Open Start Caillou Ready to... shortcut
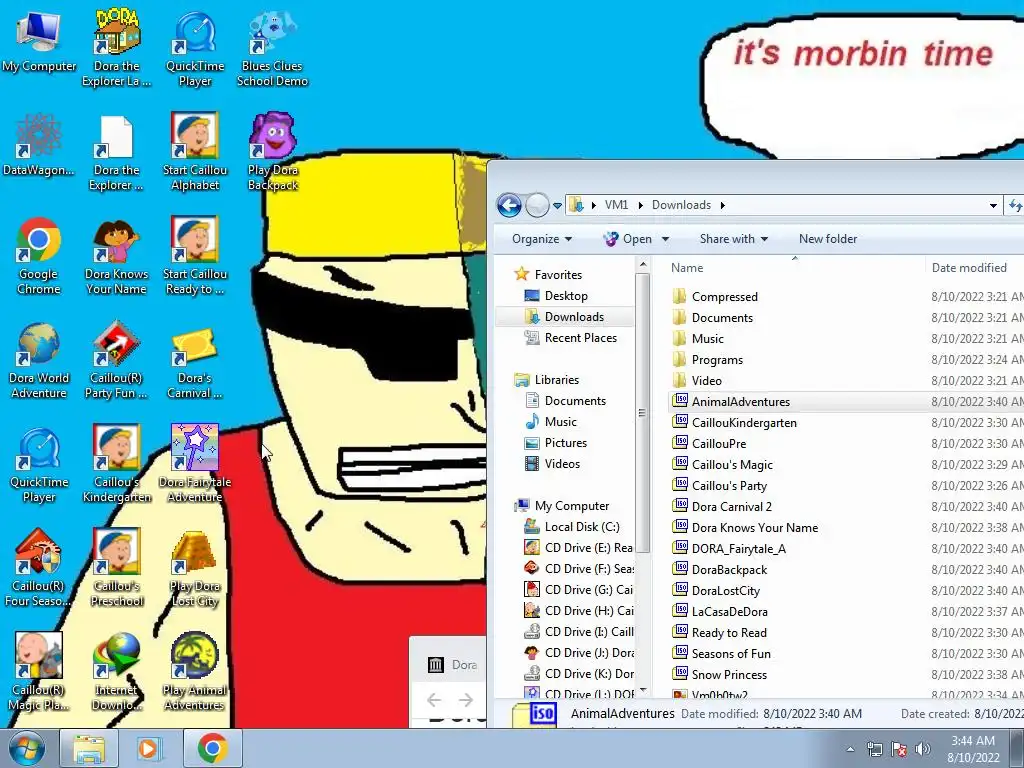The width and height of the screenshot is (1024, 768). pos(195,255)
